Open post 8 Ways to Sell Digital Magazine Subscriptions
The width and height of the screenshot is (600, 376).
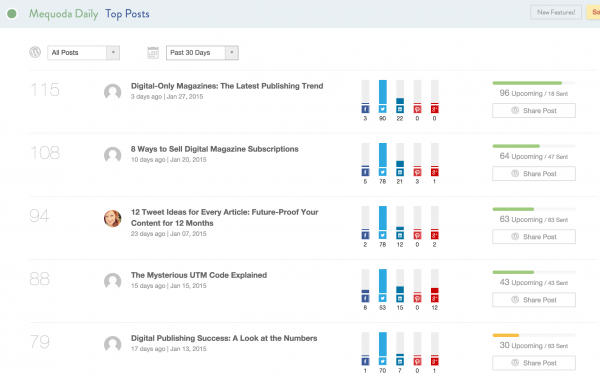(x=215, y=149)
